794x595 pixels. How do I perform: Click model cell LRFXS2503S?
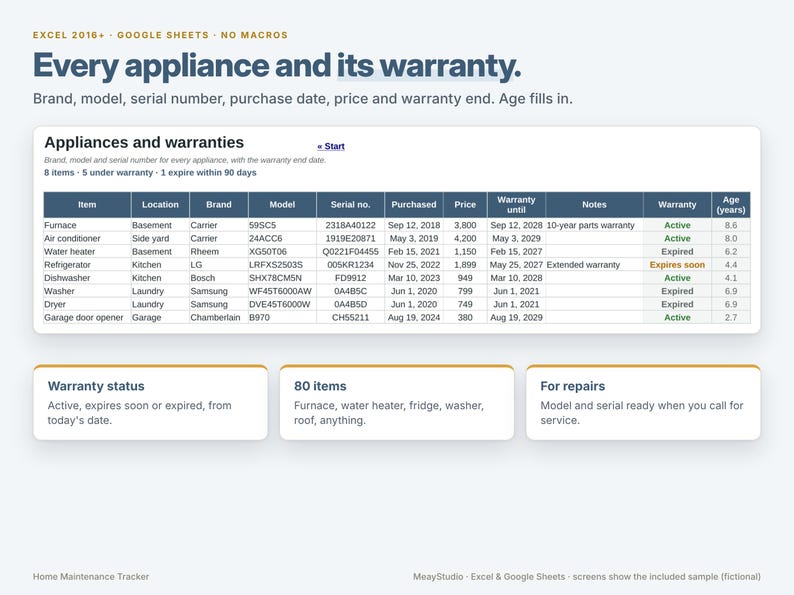282,265
